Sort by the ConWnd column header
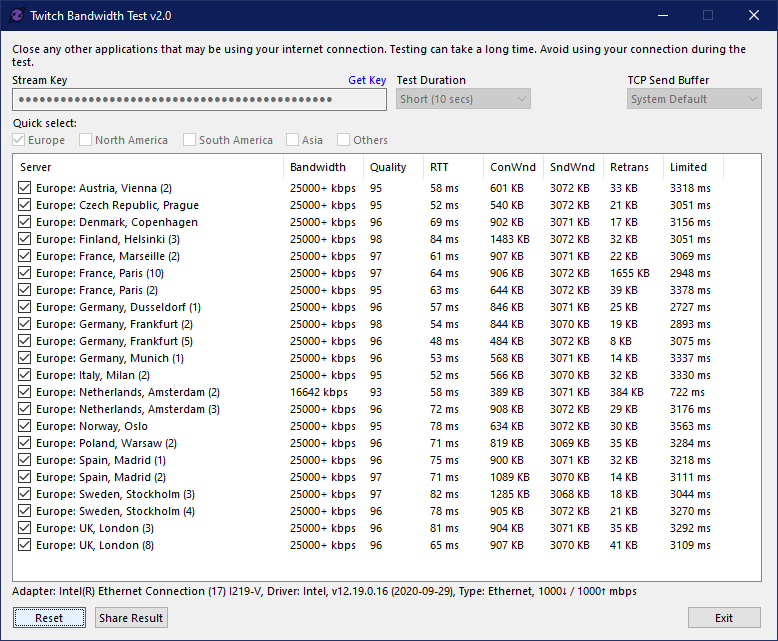The image size is (778, 641). [514, 167]
